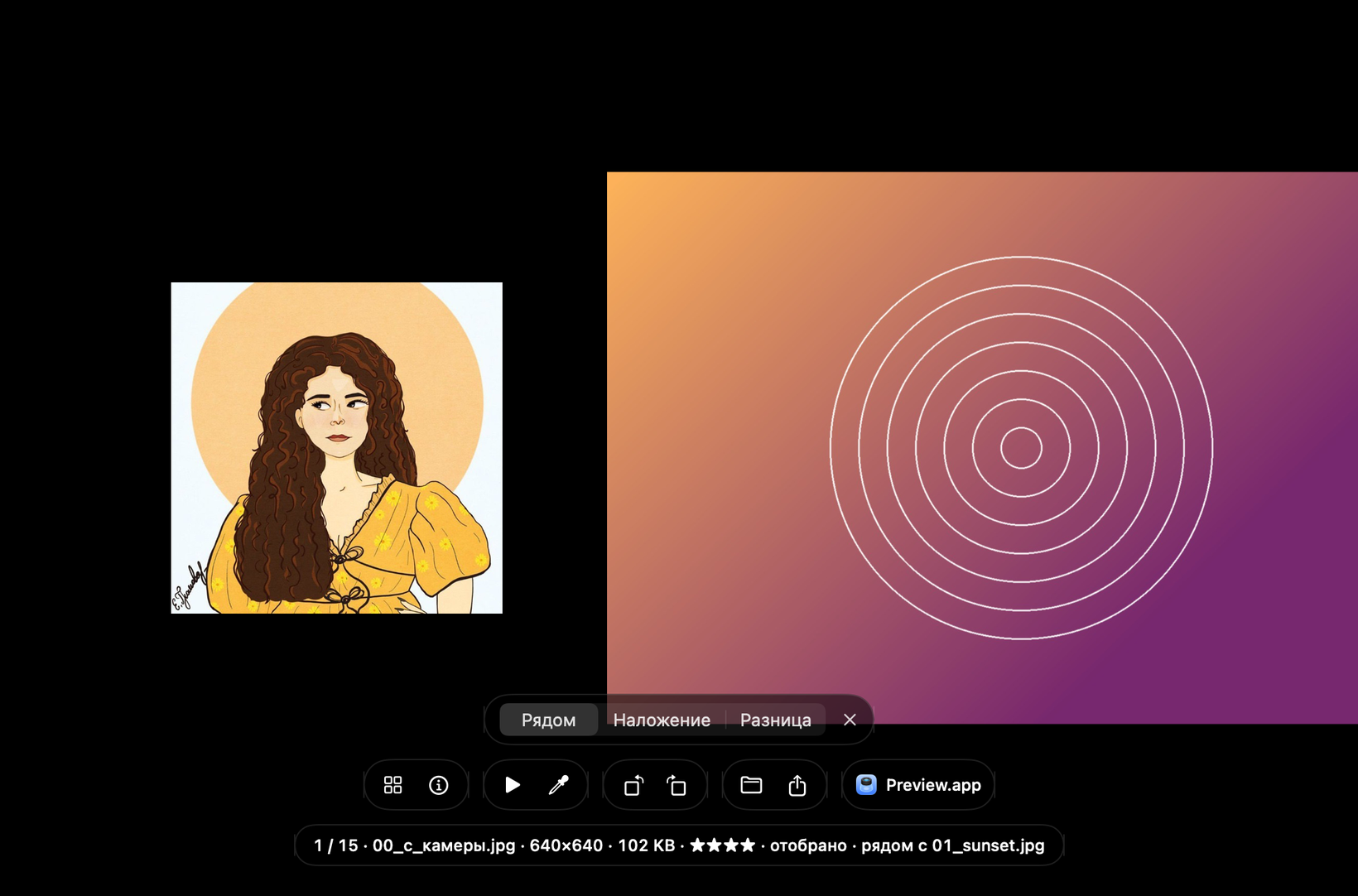Open the thumbnail grid view
The image size is (1358, 896).
(393, 785)
